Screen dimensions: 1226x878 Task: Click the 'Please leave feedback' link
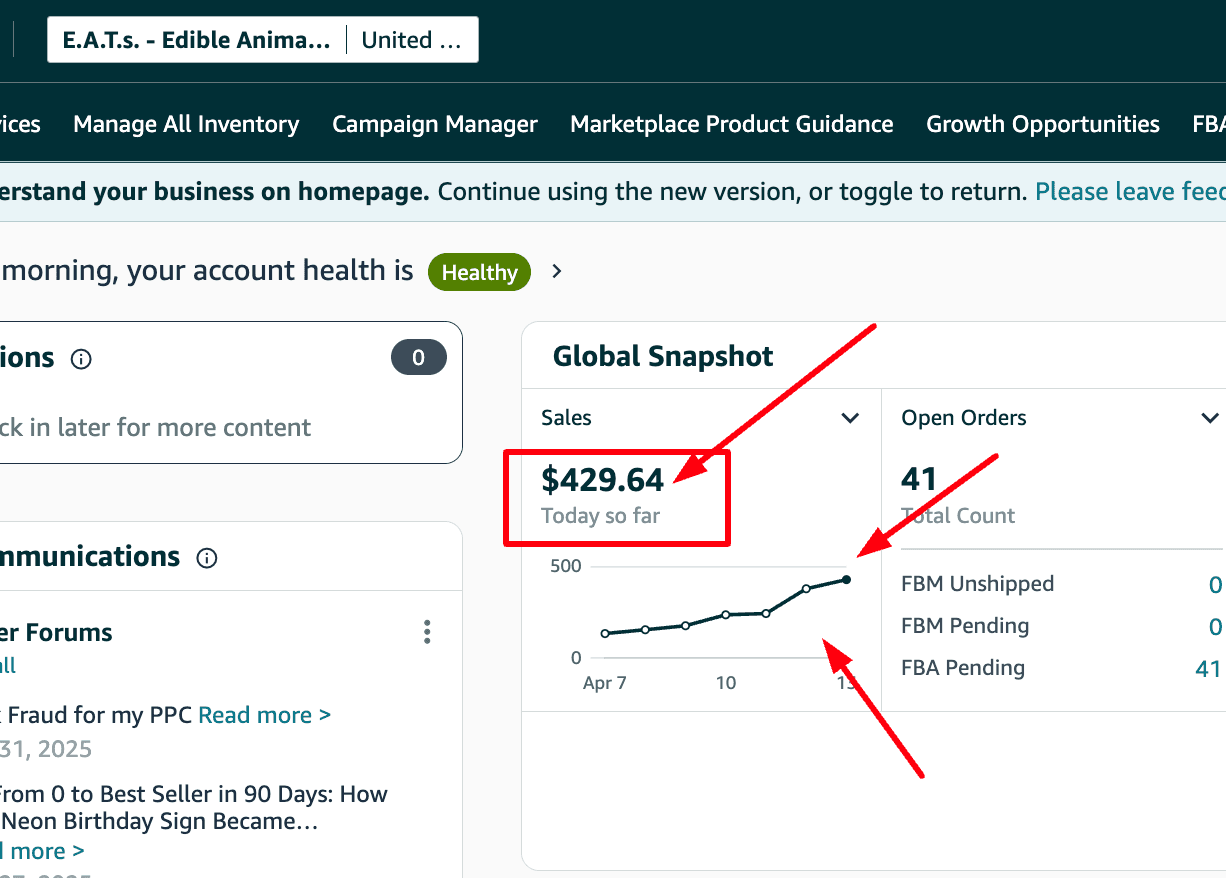1130,191
